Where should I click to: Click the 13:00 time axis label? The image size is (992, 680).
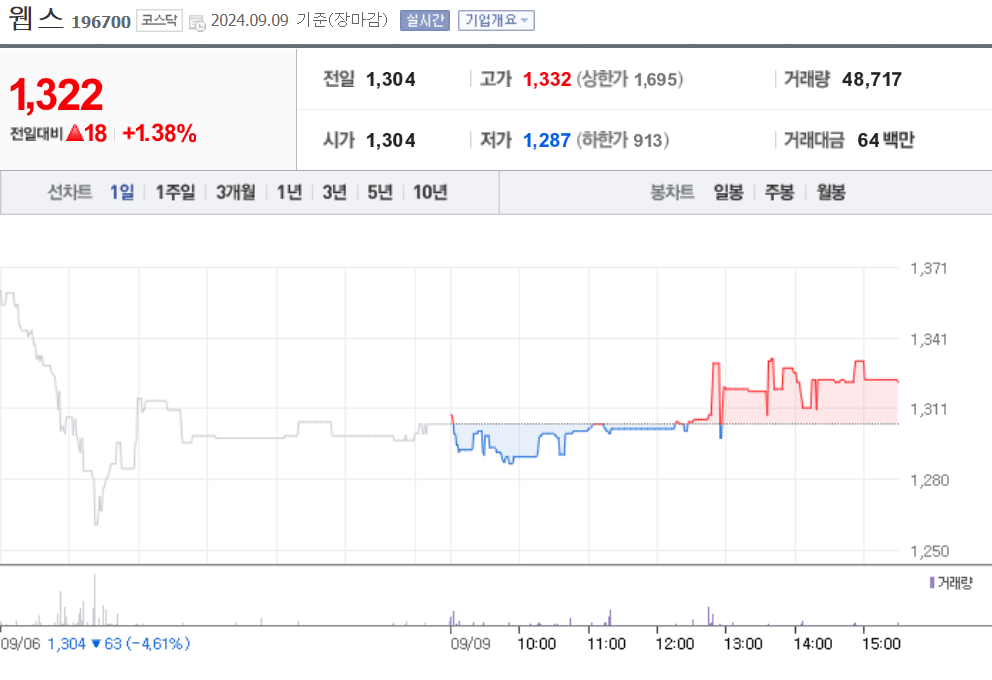pyautogui.click(x=743, y=644)
